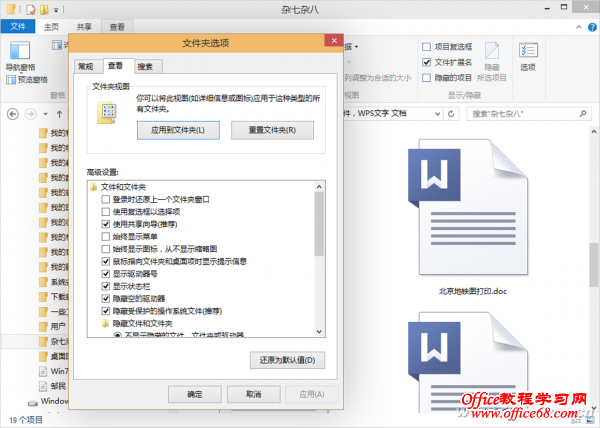Viewport: 600px width, 428px height.
Task: Select the 下载 folder in tree
Action: click(x=54, y=297)
